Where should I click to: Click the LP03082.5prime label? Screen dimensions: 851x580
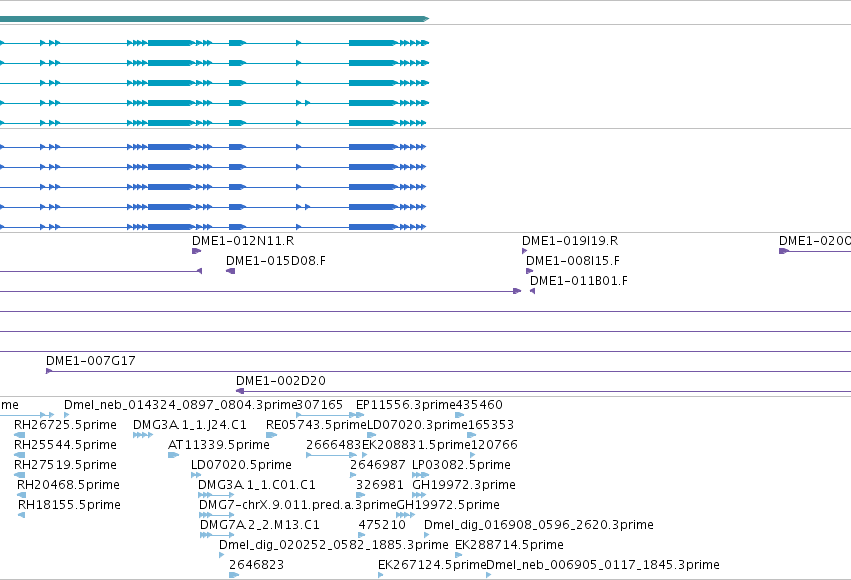[x=461, y=465]
